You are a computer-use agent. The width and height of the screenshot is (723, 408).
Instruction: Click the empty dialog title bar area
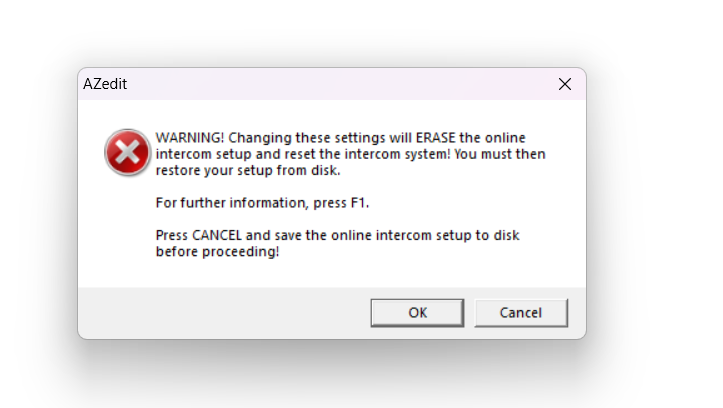[x=330, y=85]
